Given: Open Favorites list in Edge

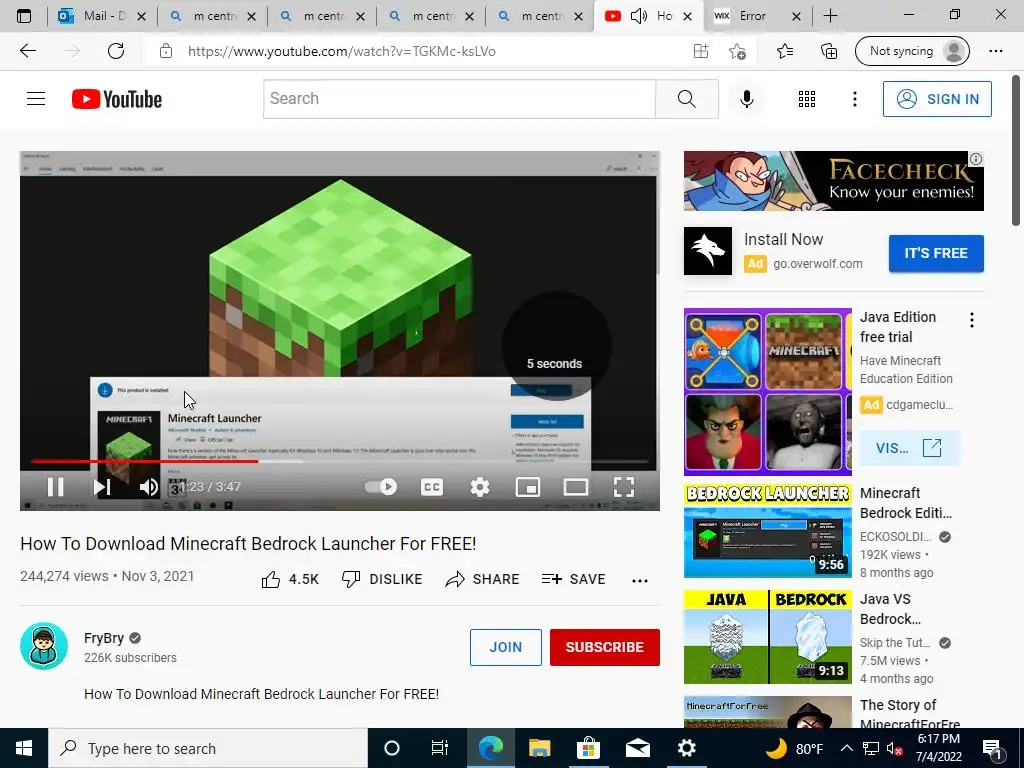Looking at the screenshot, I should point(785,51).
